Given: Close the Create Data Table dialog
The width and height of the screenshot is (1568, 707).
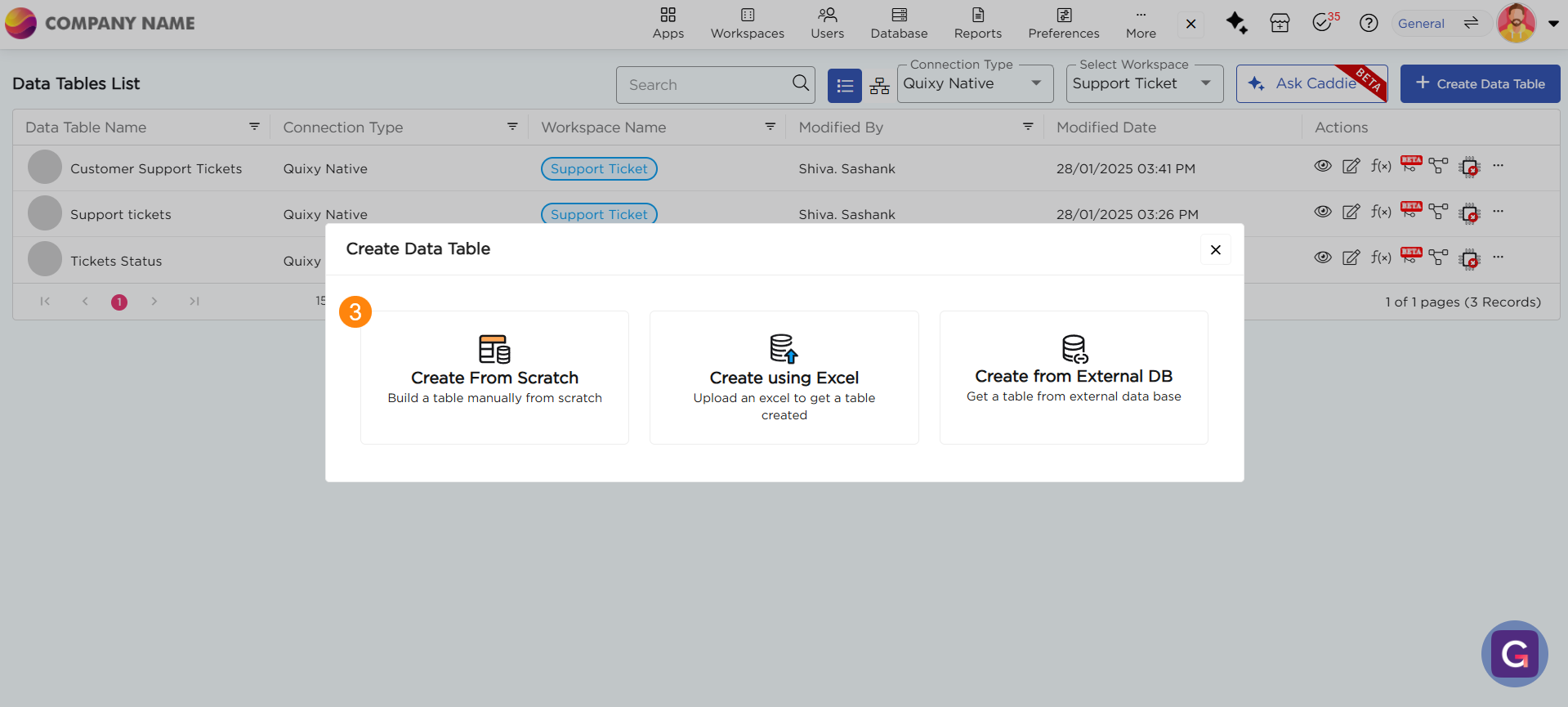Looking at the screenshot, I should (x=1215, y=249).
